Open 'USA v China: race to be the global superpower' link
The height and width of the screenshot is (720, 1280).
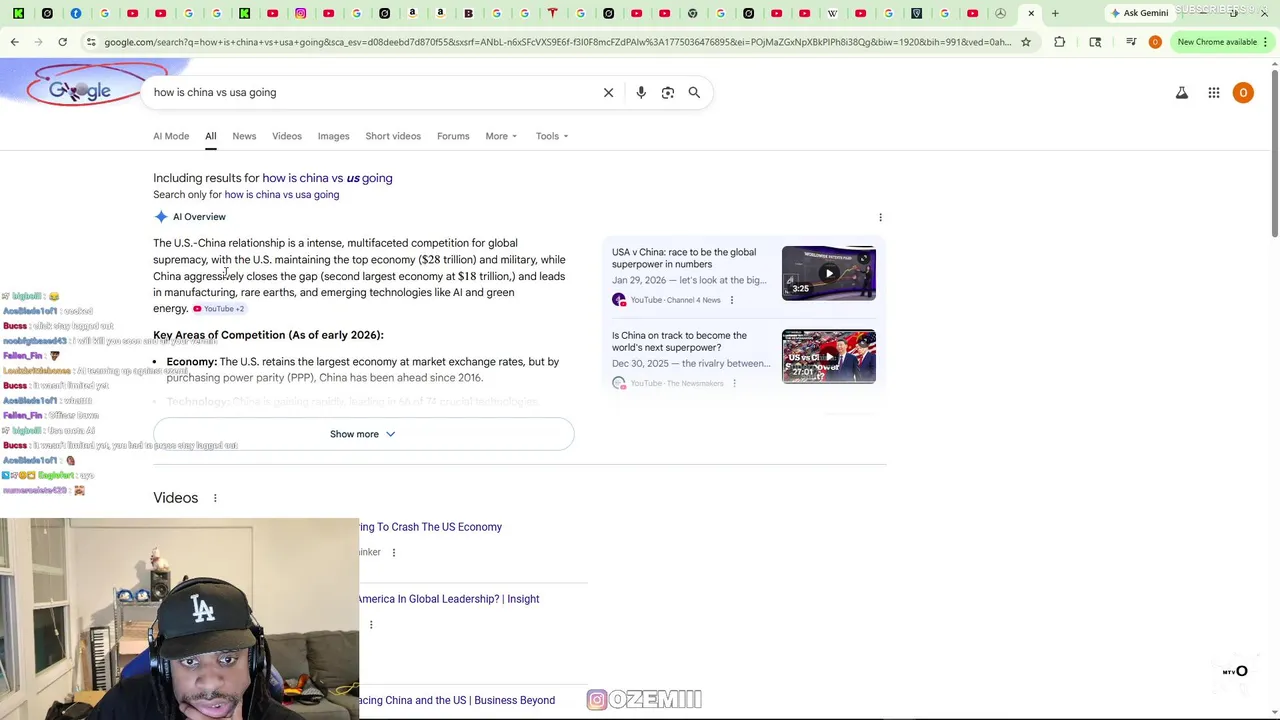click(684, 258)
